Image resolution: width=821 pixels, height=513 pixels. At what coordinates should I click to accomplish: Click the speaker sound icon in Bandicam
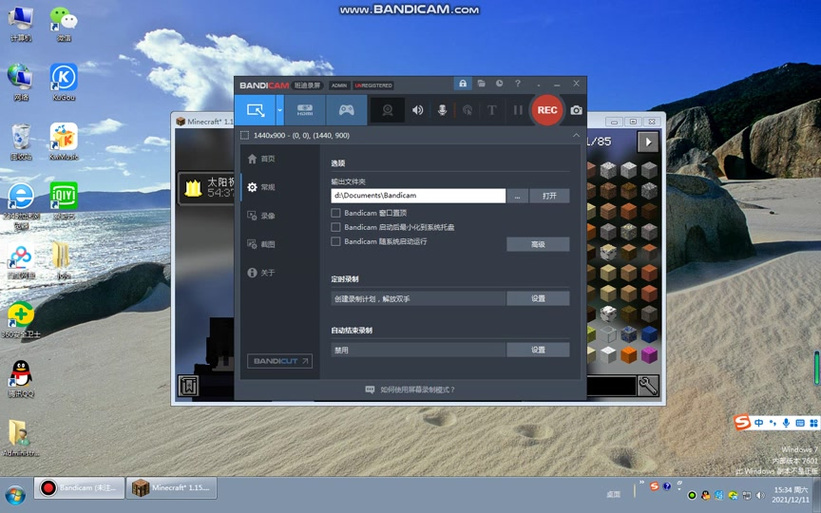pyautogui.click(x=417, y=110)
